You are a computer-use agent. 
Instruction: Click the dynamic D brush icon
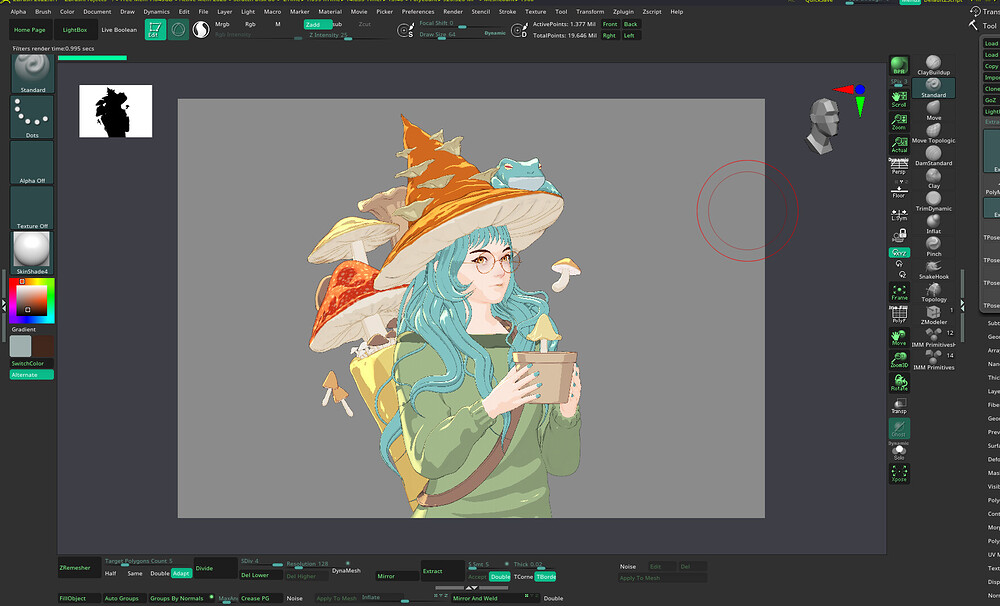(x=520, y=30)
